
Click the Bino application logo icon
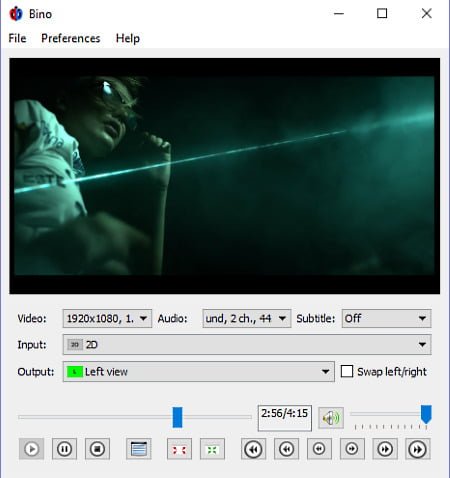click(16, 14)
